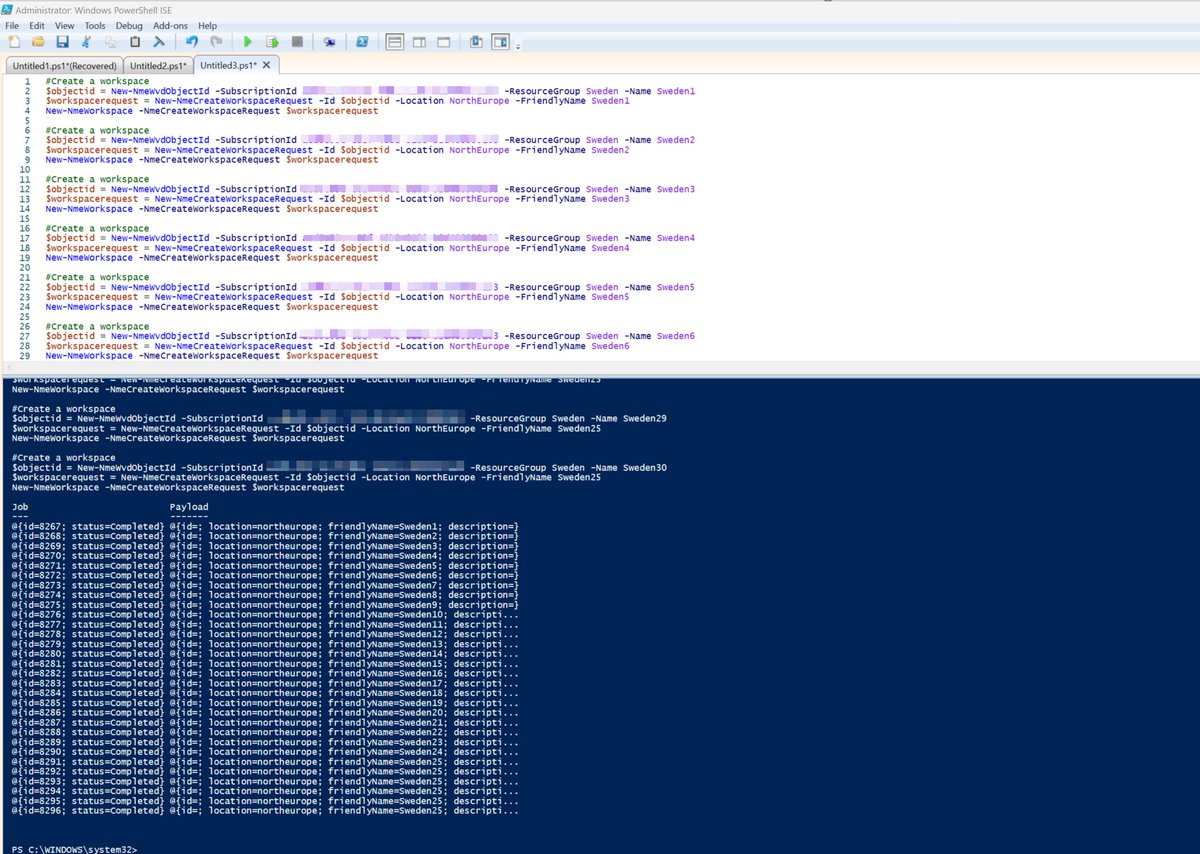Image resolution: width=1200 pixels, height=854 pixels.
Task: Click the Redo toolbar icon
Action: tap(215, 42)
